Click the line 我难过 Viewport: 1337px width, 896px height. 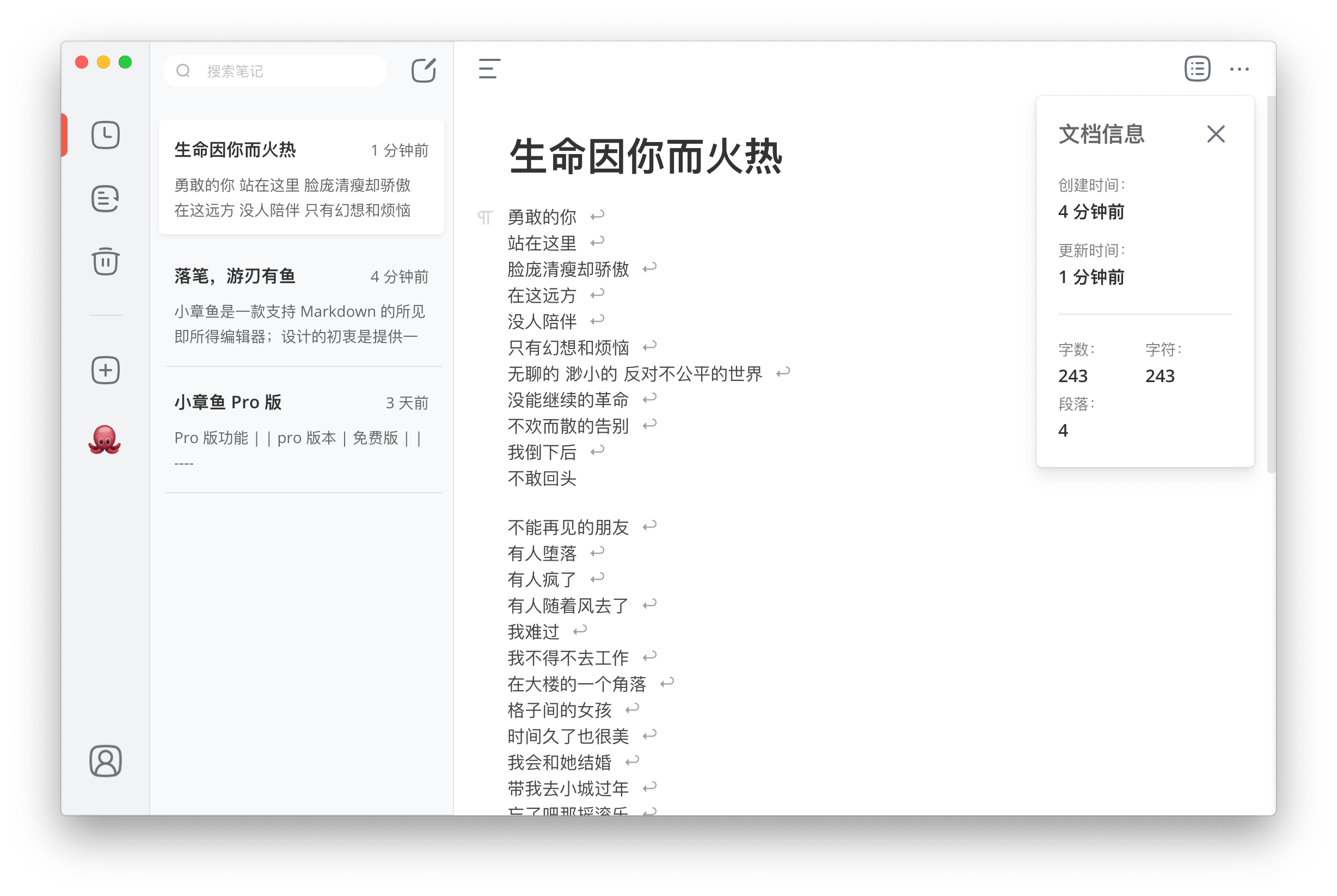click(x=533, y=631)
